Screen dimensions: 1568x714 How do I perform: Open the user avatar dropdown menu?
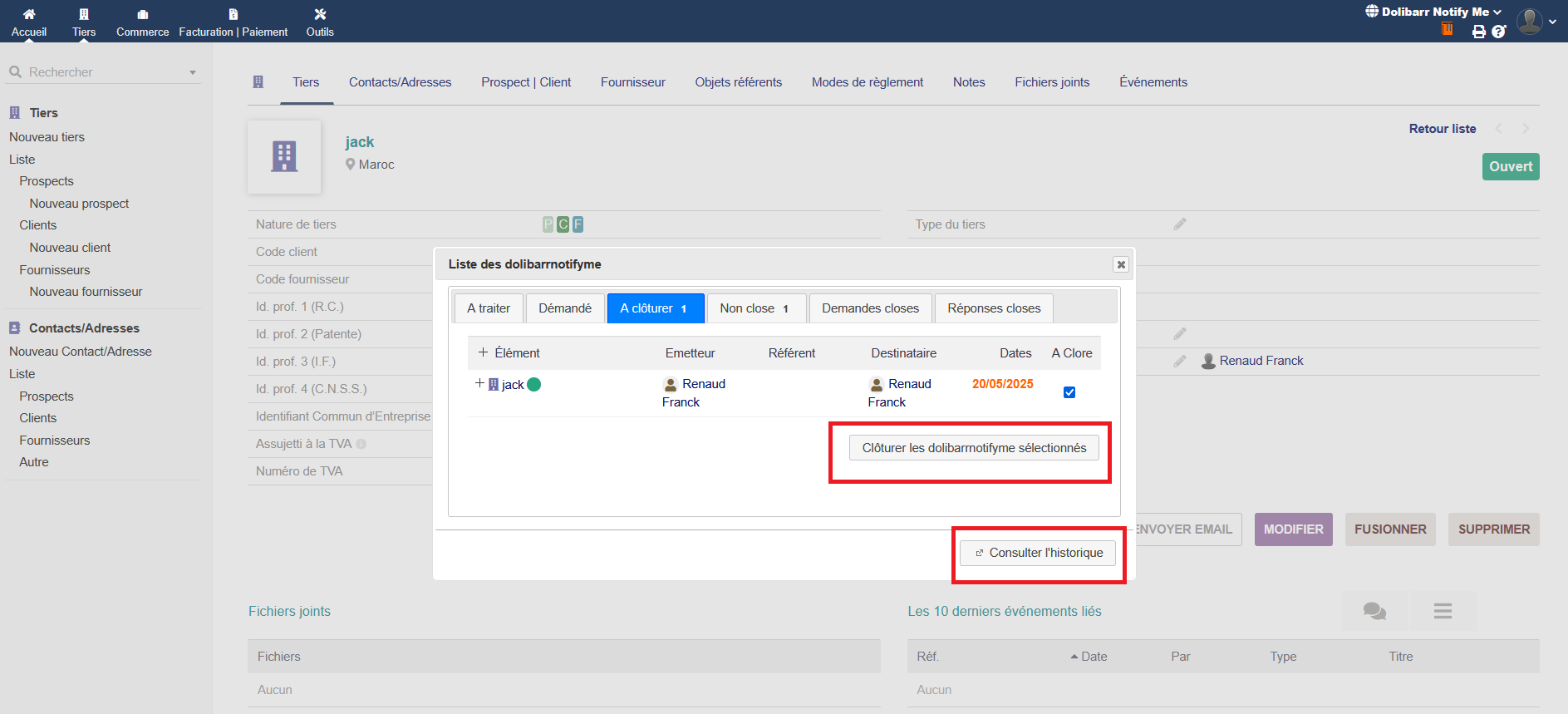1536,22
